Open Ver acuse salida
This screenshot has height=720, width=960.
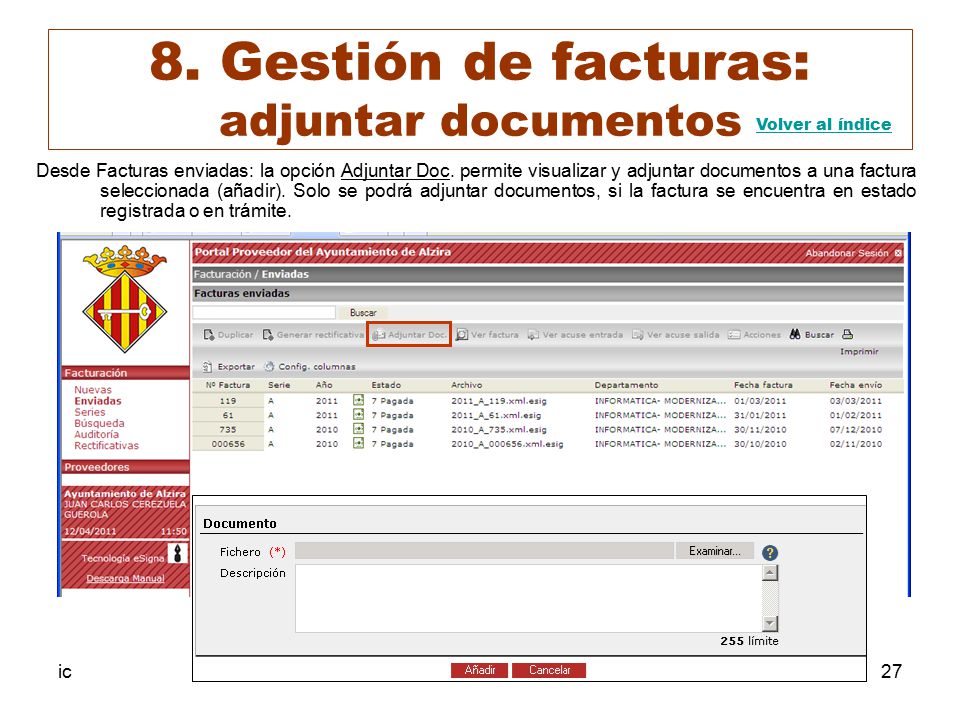click(x=676, y=335)
